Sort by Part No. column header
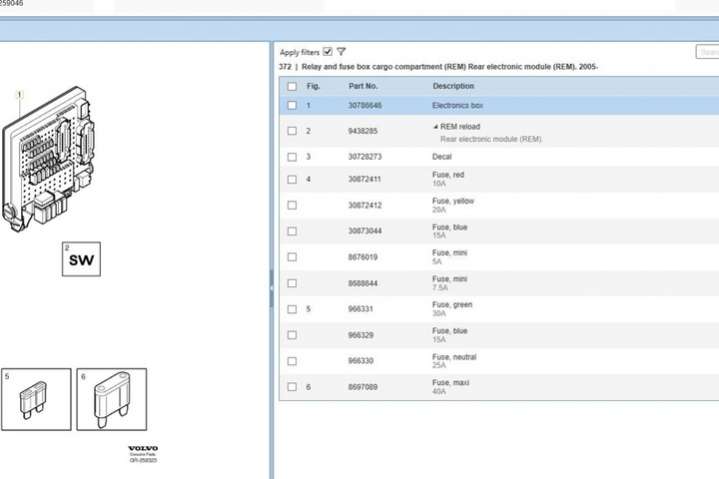Image resolution: width=719 pixels, height=479 pixels. tap(363, 87)
